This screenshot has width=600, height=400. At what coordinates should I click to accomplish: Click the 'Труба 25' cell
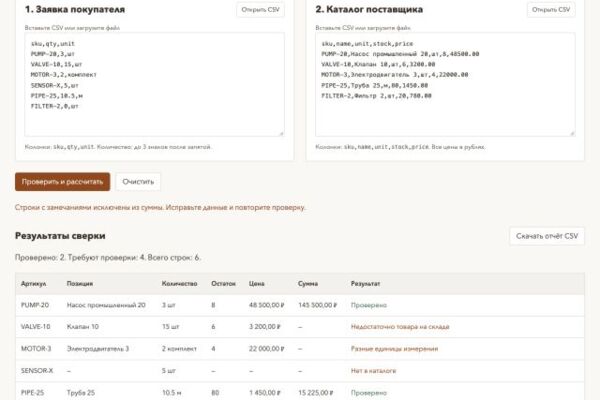(81, 393)
